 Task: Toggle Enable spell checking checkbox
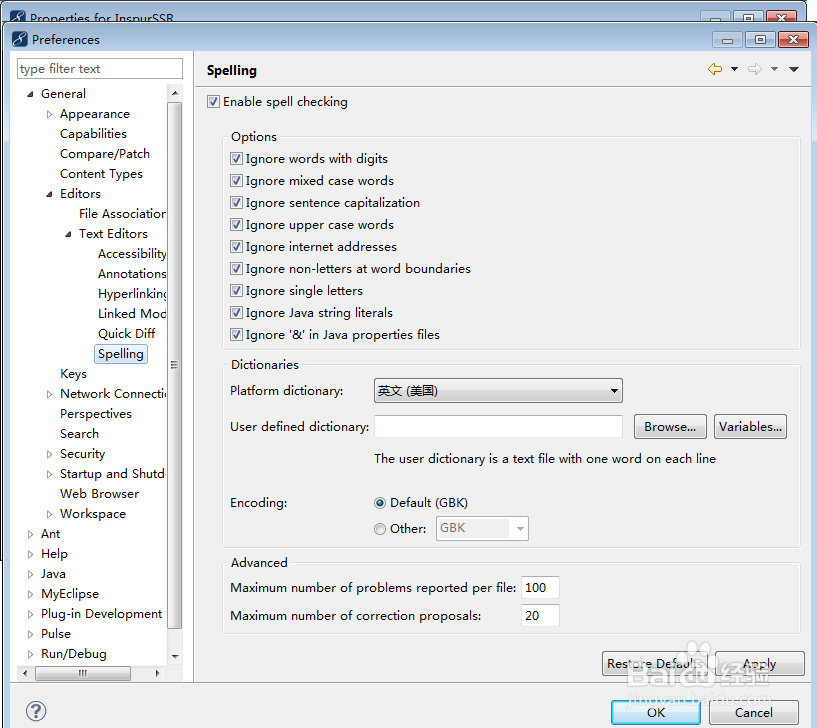[x=213, y=102]
